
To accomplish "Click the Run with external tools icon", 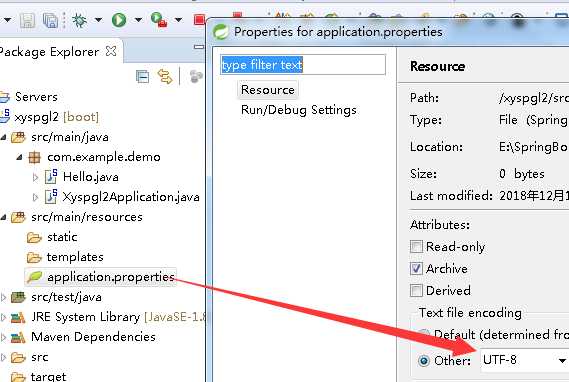I will point(159,20).
